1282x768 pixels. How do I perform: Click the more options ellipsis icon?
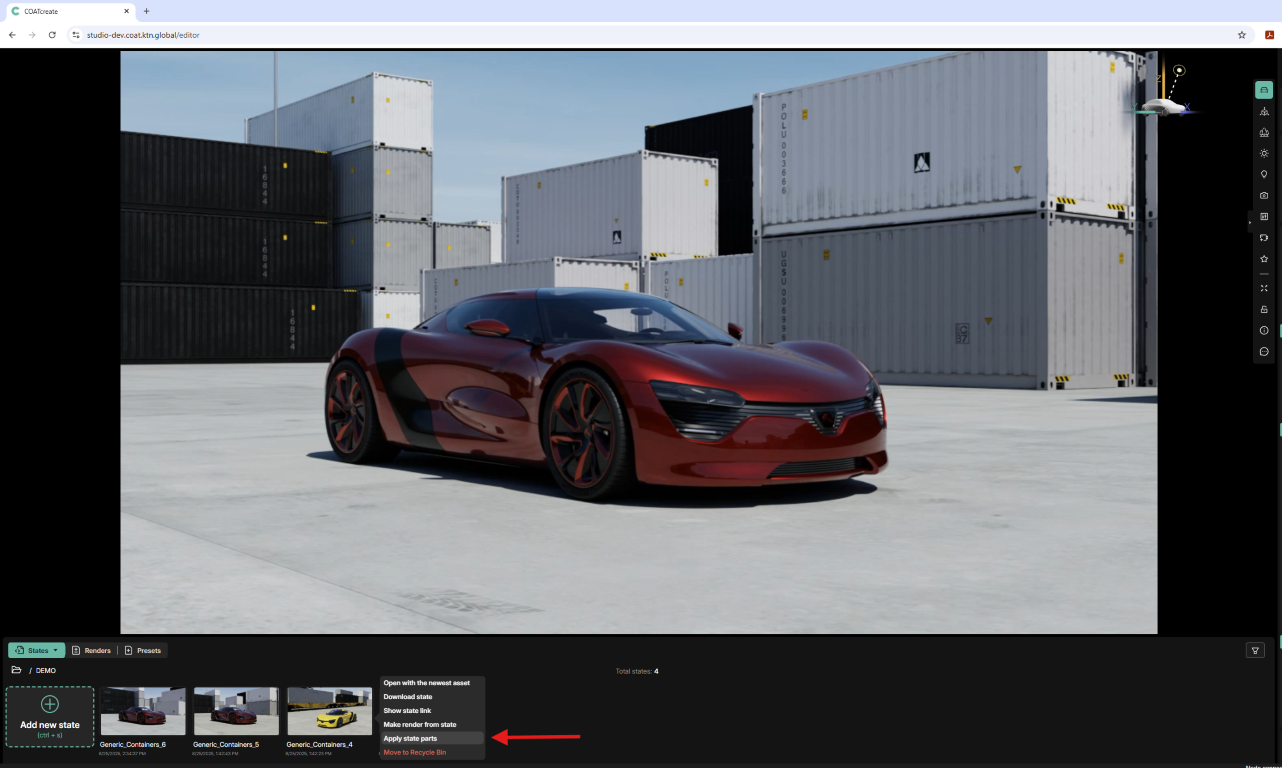click(x=1264, y=351)
